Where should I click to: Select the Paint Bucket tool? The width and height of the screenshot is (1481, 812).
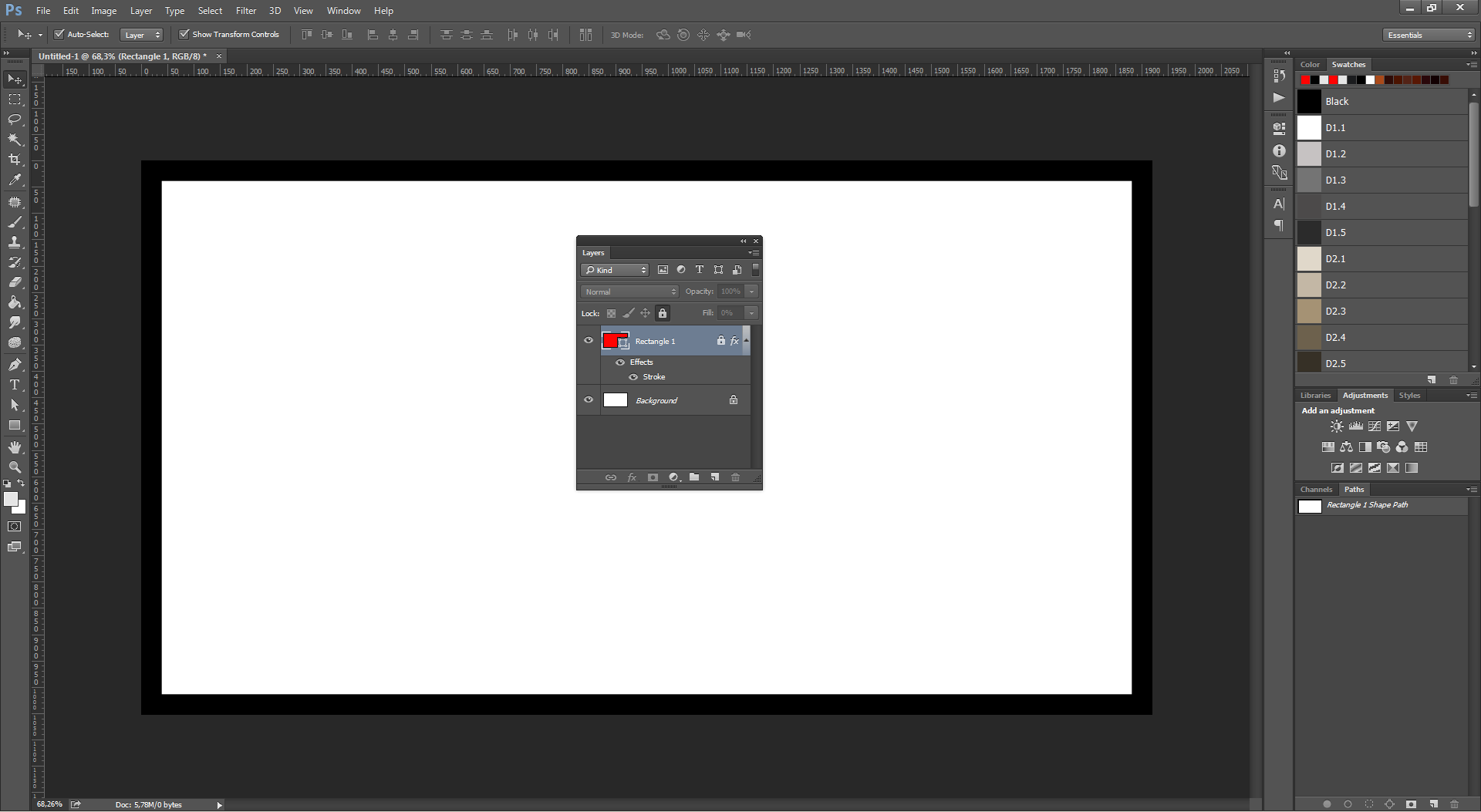[x=15, y=302]
